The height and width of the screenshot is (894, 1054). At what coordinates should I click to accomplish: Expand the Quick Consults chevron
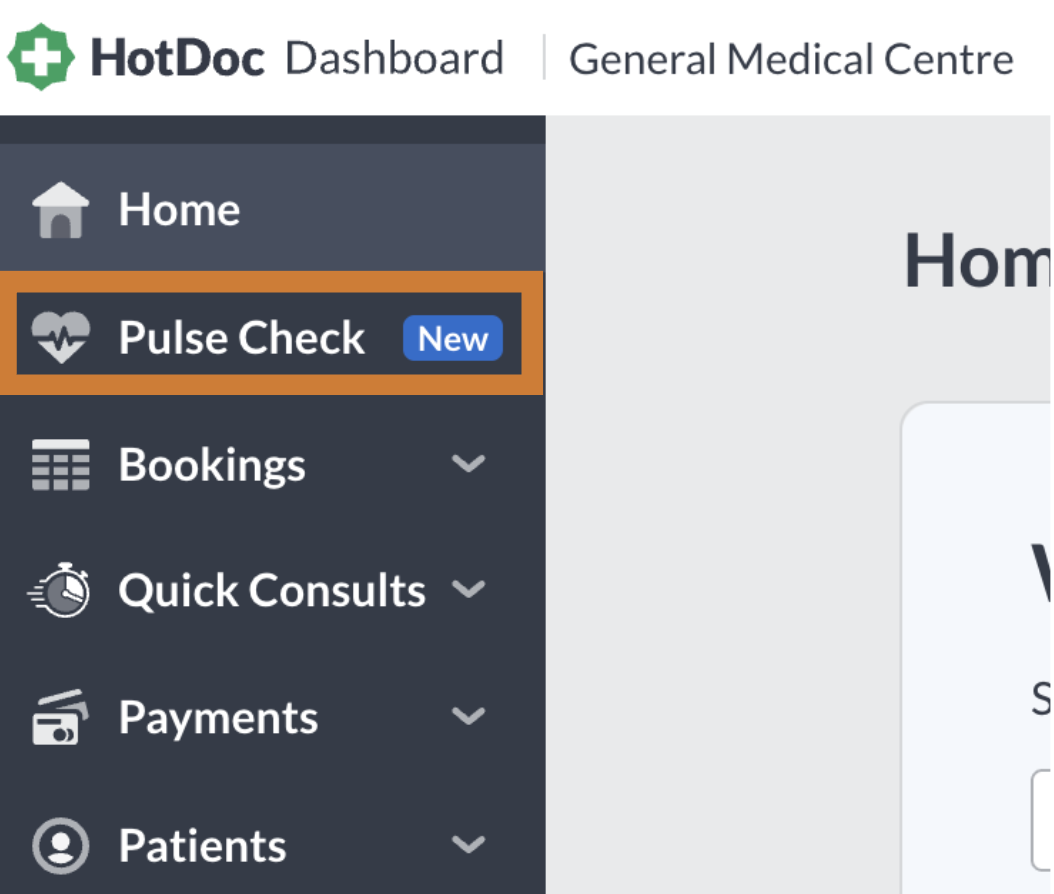coord(469,590)
